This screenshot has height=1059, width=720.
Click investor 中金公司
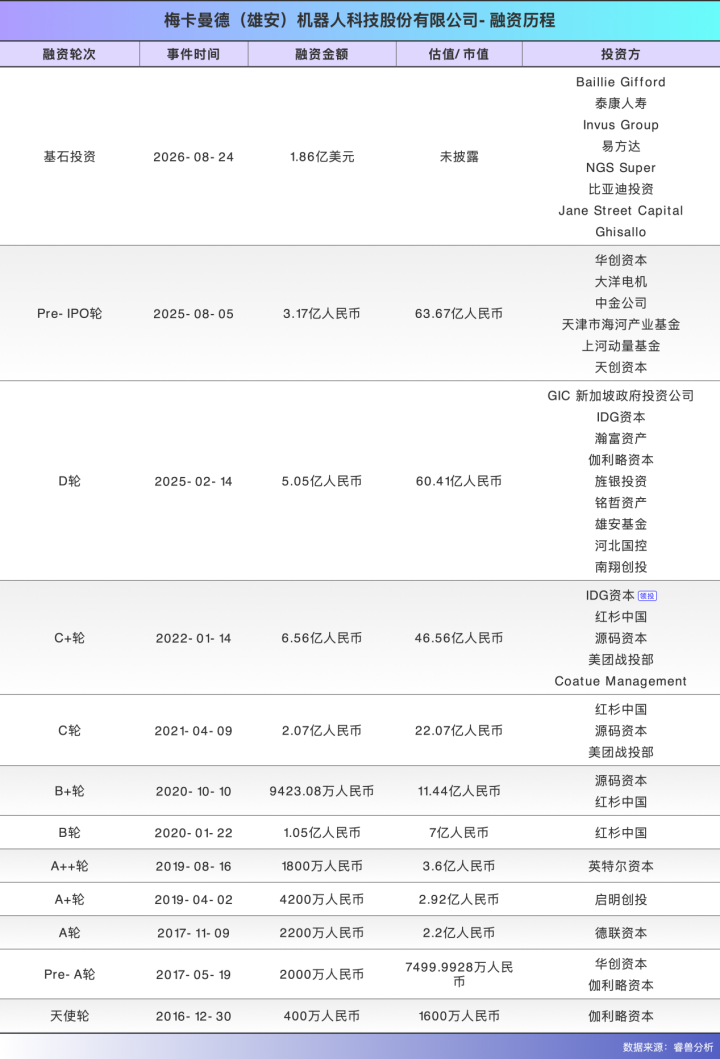tap(621, 303)
